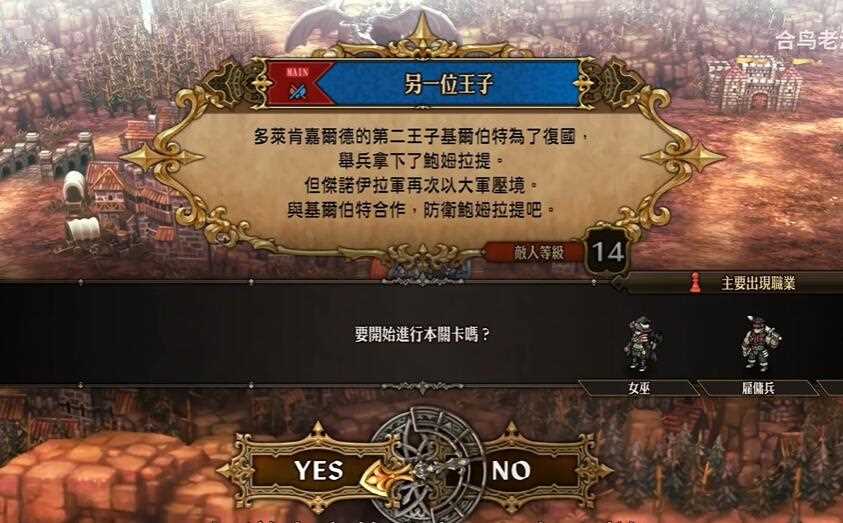
Task: Confirm with the YES button
Action: point(318,470)
